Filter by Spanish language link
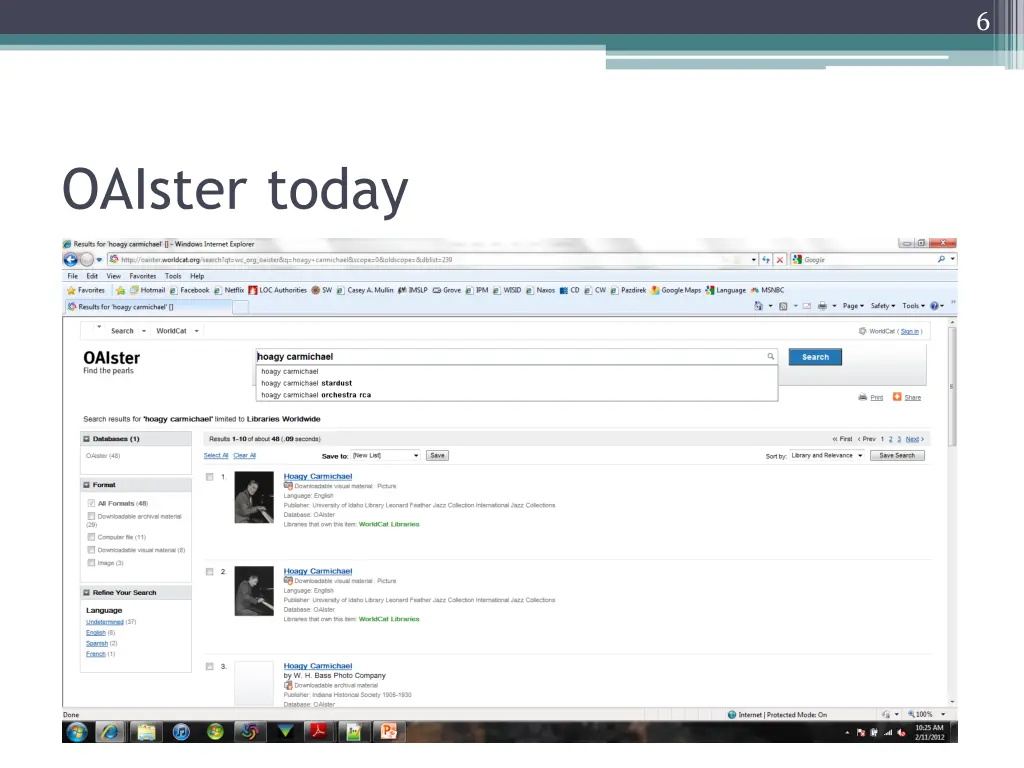The image size is (1024, 768). 97,643
